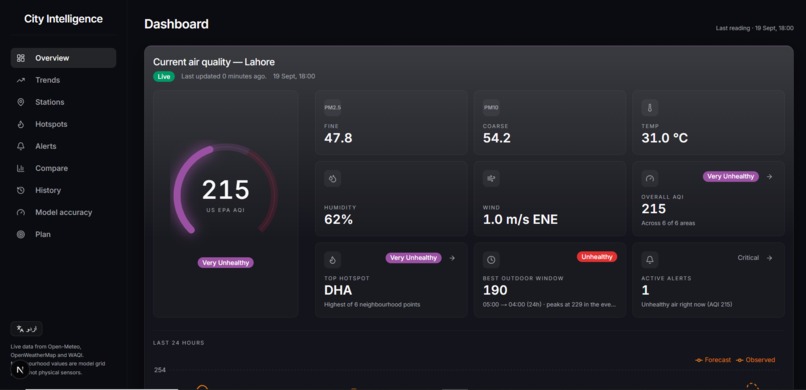This screenshot has width=806, height=390.
Task: Click the Hotspots flame icon in sidebar
Action: pos(21,124)
